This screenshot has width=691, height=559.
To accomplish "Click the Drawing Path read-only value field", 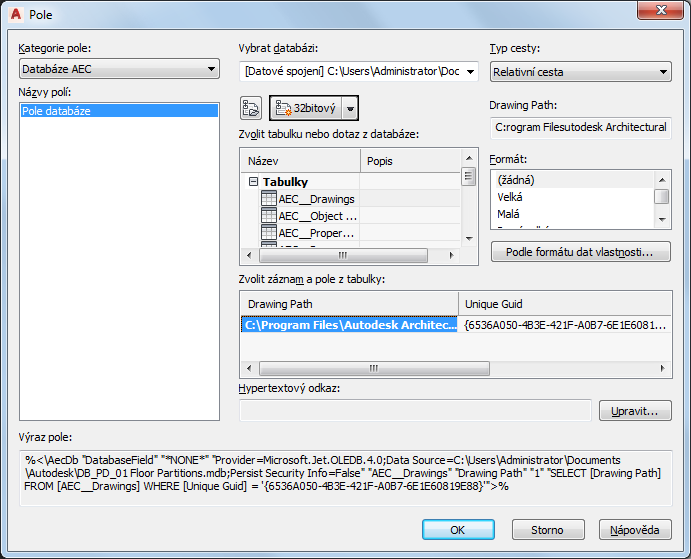I will click(581, 127).
